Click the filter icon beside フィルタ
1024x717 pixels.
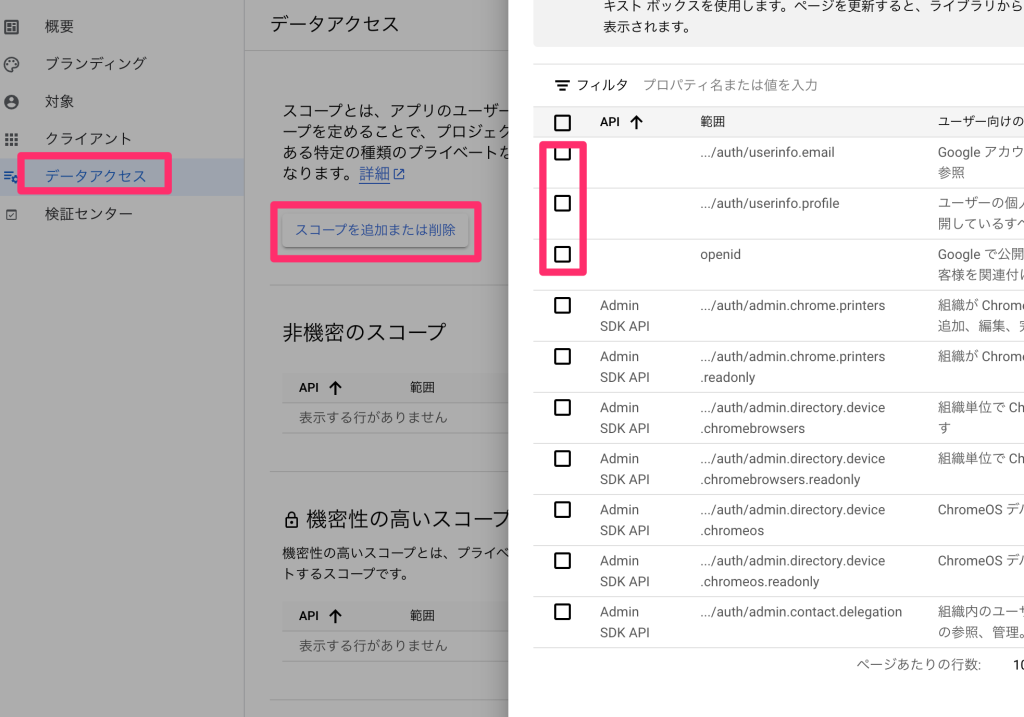562,86
